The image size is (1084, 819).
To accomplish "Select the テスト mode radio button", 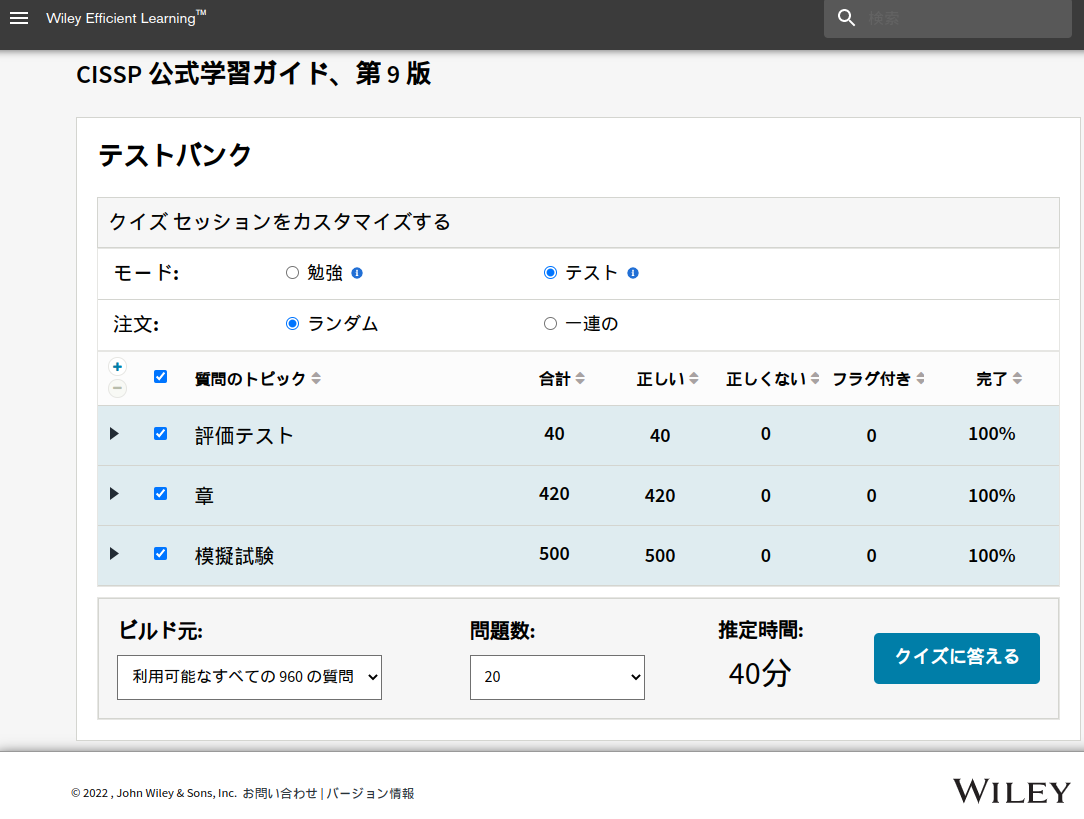I will [x=550, y=273].
